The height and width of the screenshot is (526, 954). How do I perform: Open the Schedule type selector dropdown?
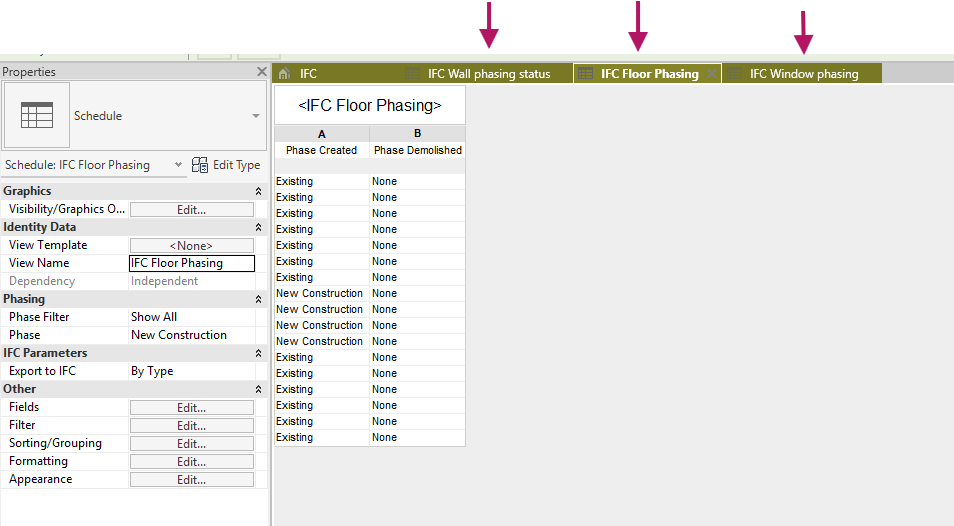coord(255,116)
